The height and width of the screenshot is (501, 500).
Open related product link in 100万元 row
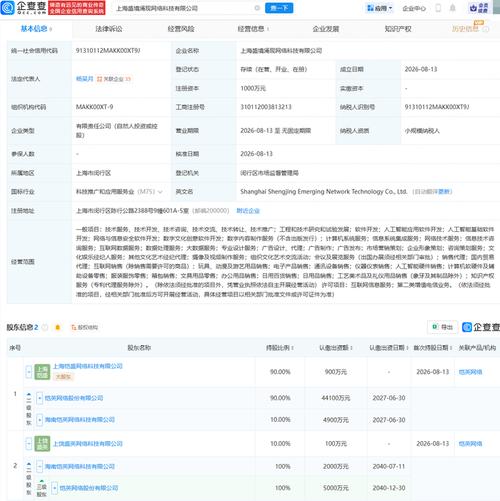click(470, 444)
